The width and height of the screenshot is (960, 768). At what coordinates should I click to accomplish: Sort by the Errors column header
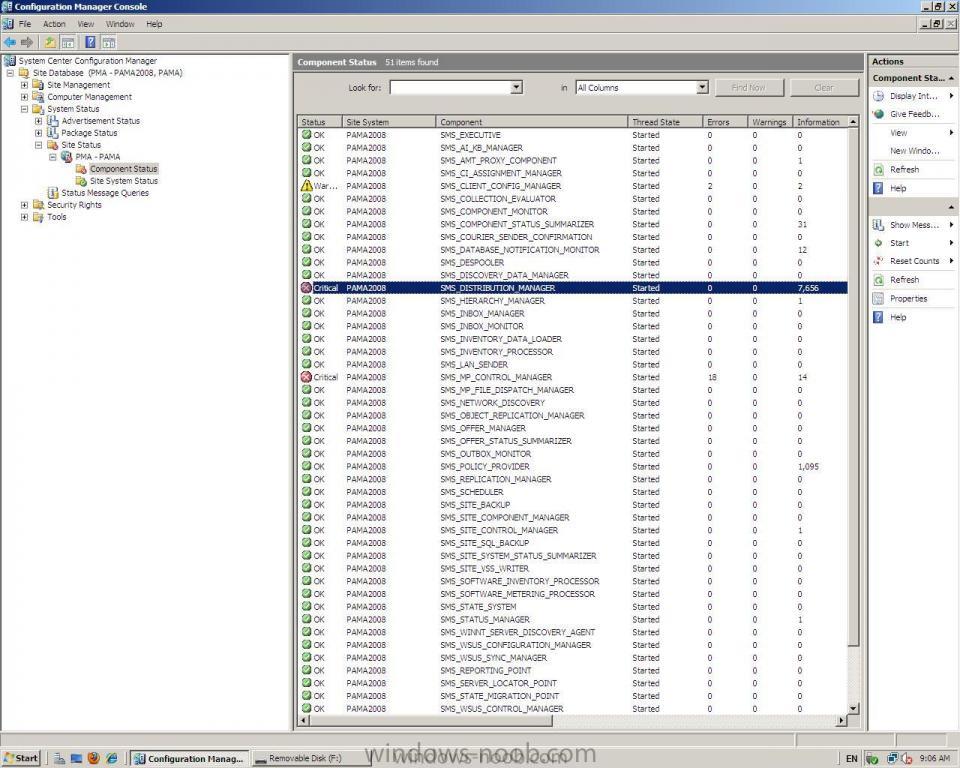point(725,122)
